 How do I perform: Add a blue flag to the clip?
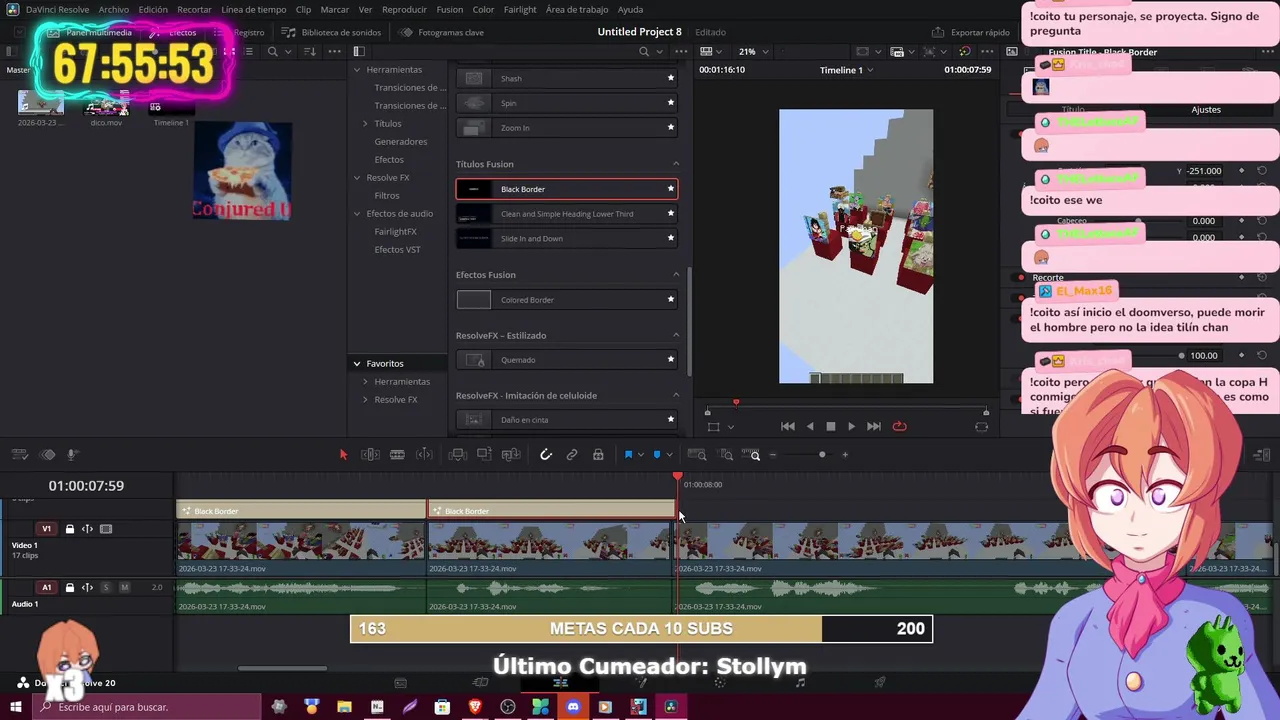click(628, 455)
